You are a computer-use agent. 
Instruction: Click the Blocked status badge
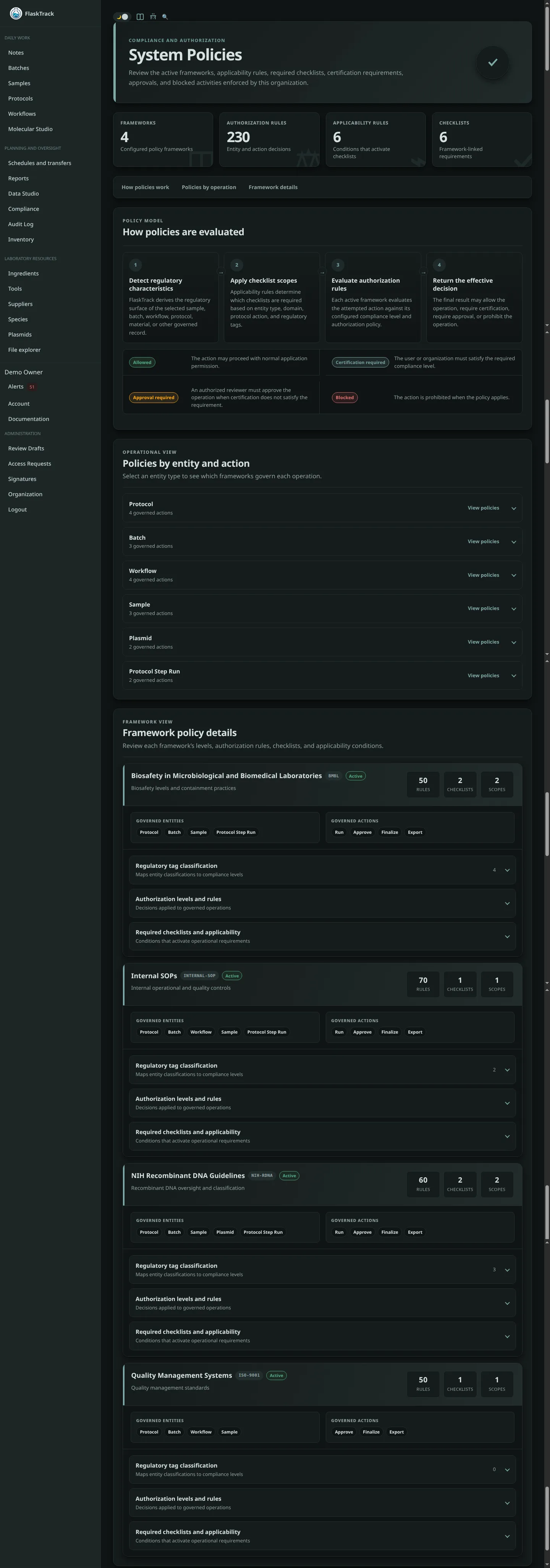tap(345, 398)
